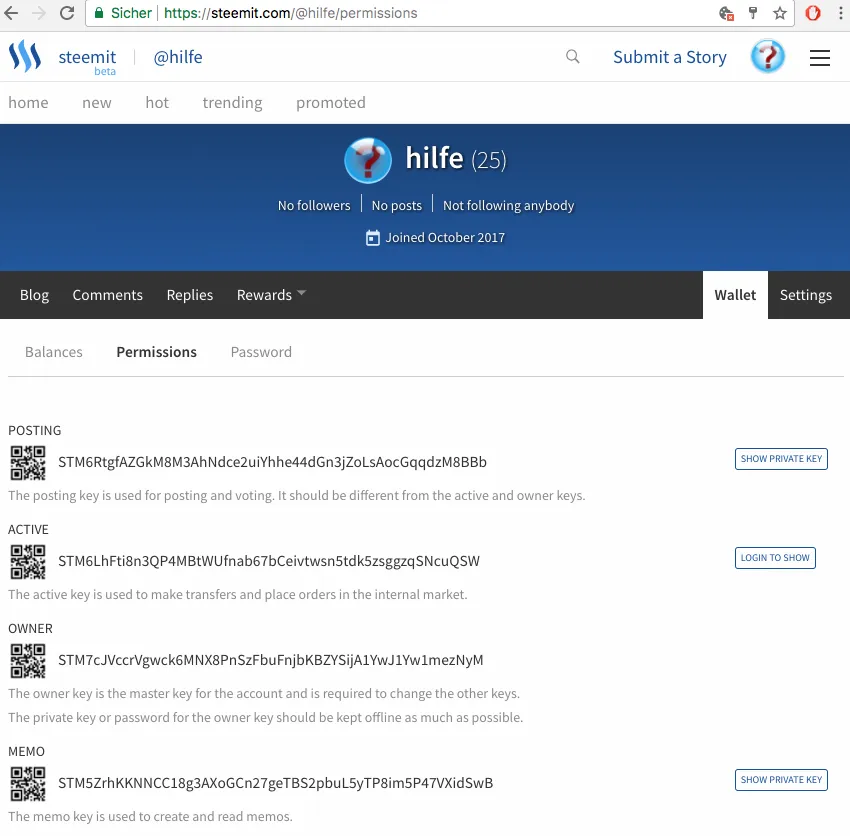Open the translate icon in address bar
This screenshot has height=836, width=850.
point(726,13)
